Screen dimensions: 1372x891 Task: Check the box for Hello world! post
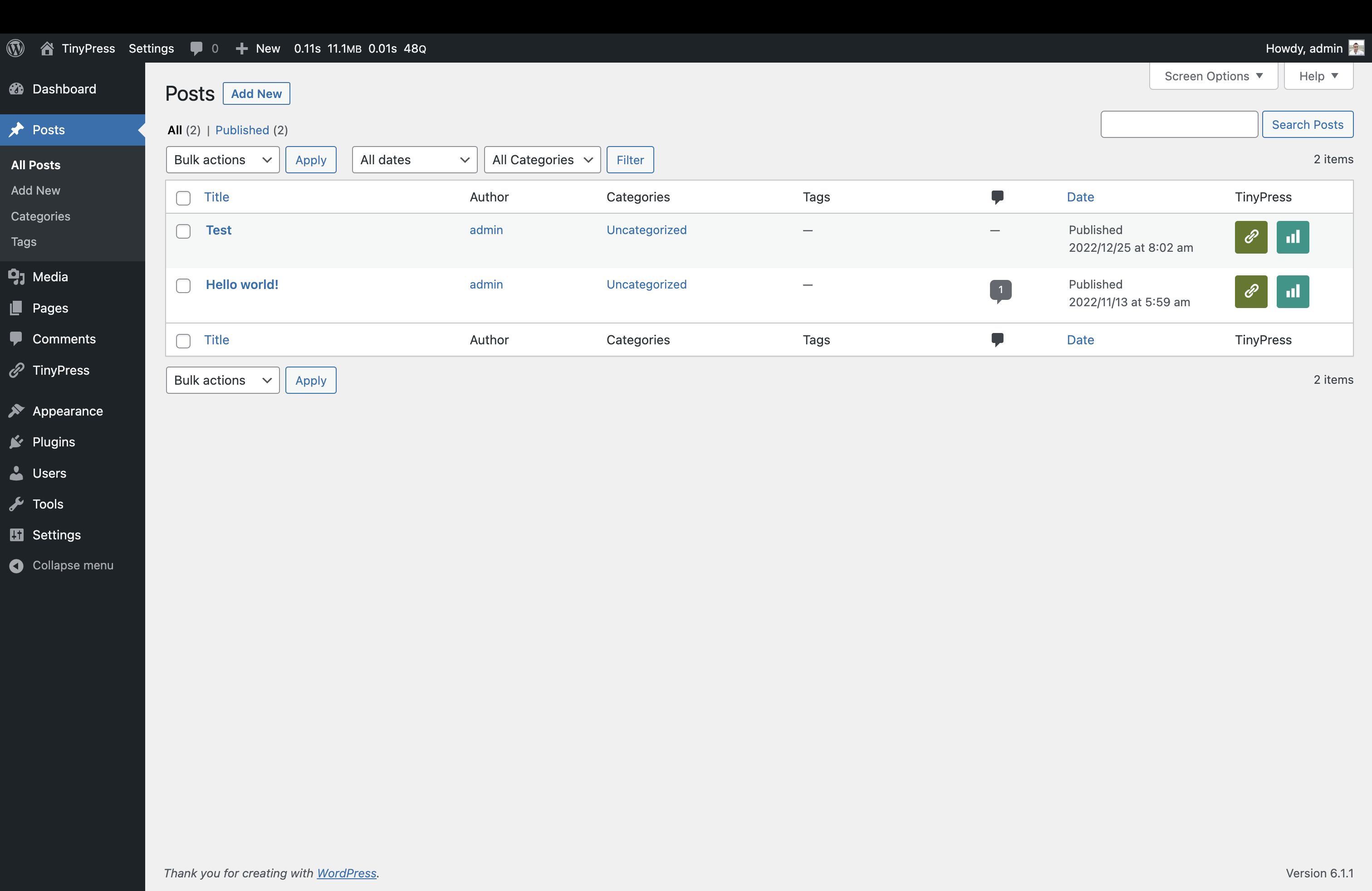pos(183,286)
